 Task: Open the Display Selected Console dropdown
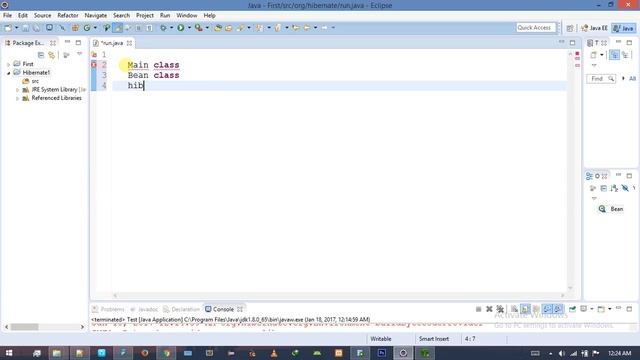pos(591,309)
